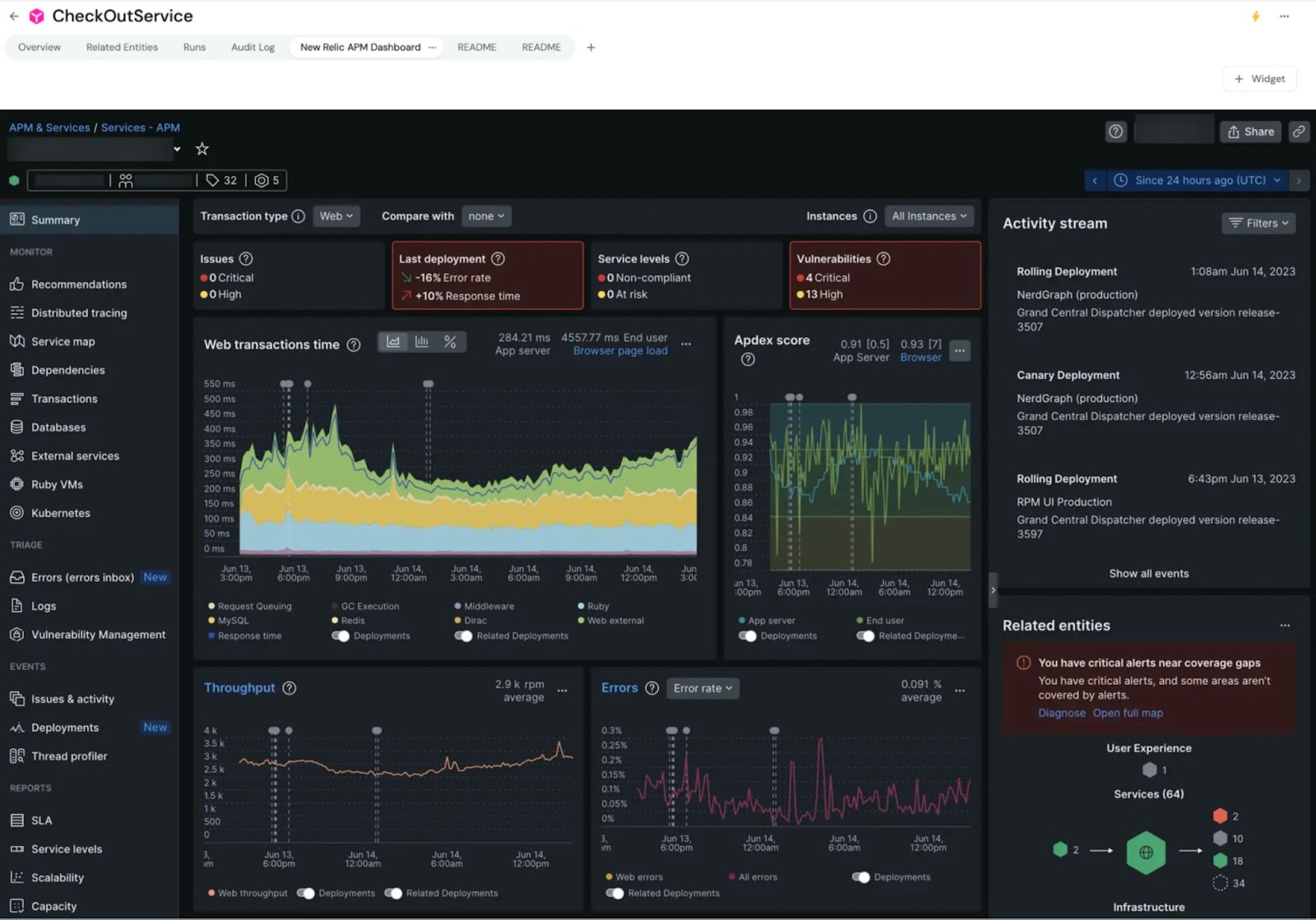Copy permalink using the link icon

1299,132
